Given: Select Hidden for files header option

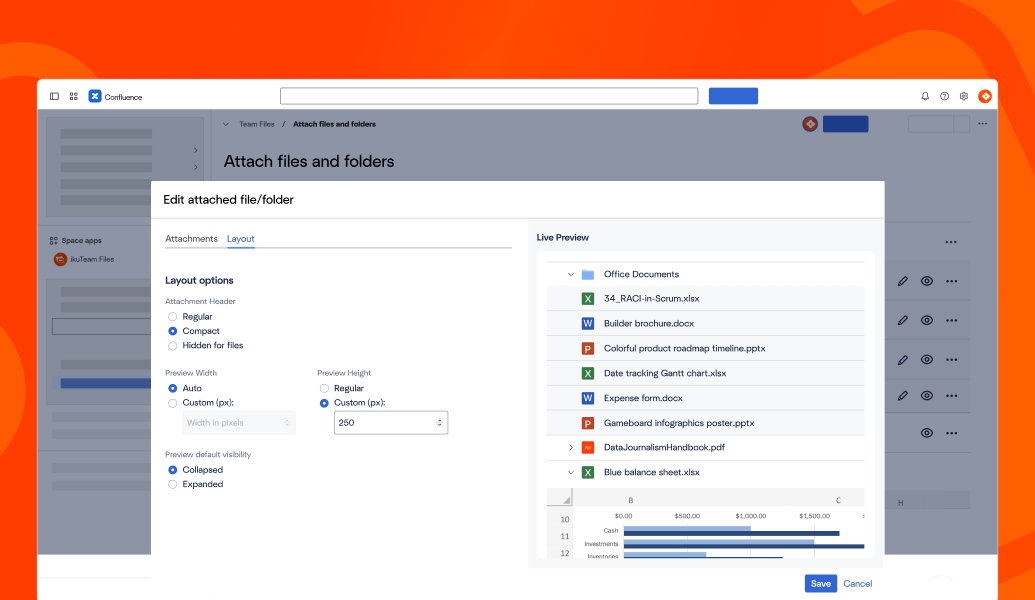Looking at the screenshot, I should (173, 345).
